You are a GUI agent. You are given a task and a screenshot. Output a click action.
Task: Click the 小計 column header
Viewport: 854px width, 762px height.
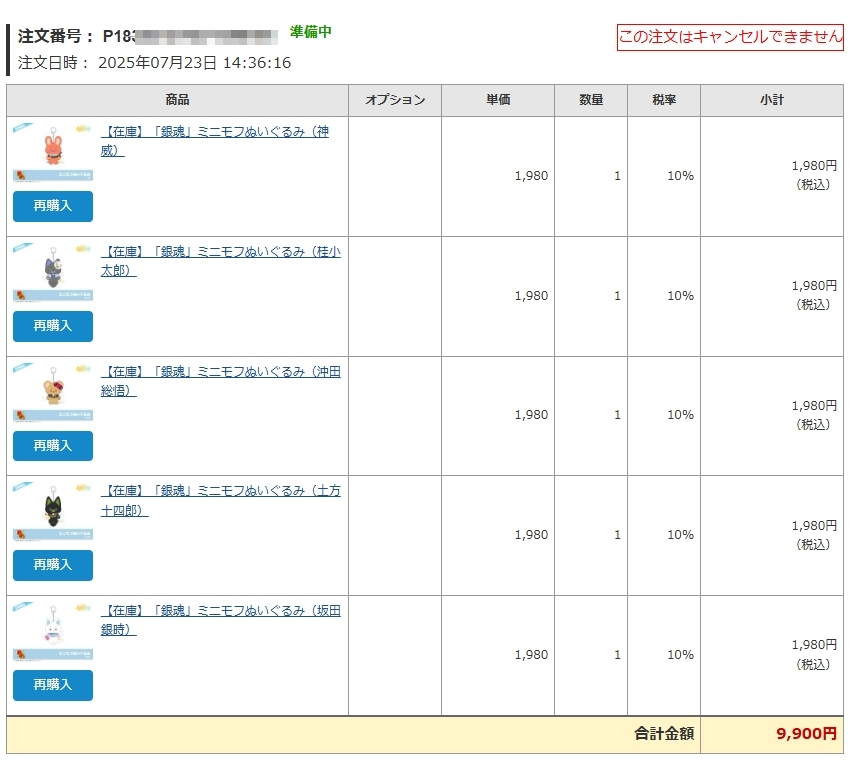point(772,100)
